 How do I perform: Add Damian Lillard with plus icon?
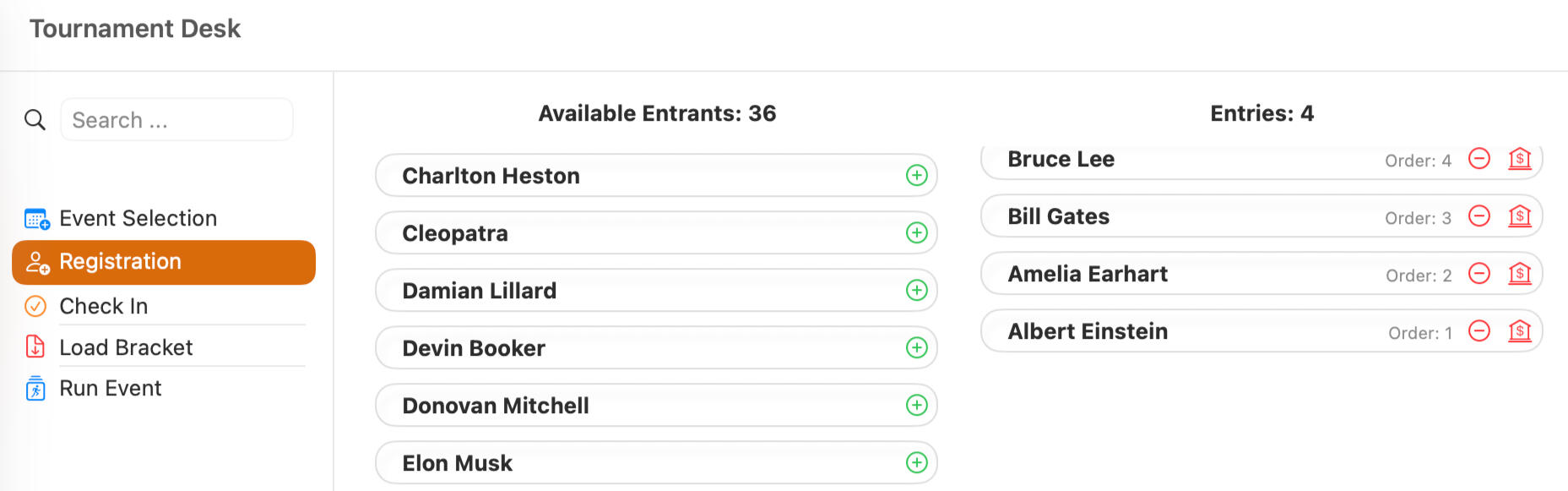click(x=916, y=291)
